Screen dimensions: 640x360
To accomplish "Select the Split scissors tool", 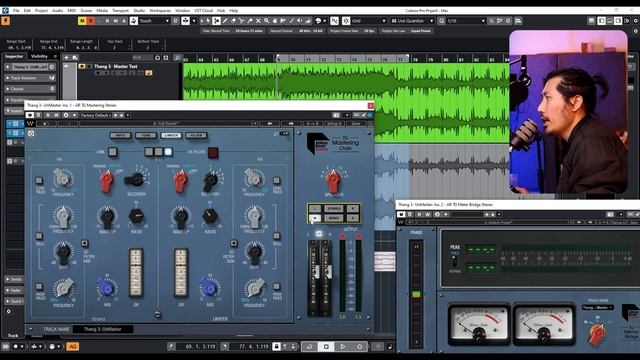I will (242, 21).
